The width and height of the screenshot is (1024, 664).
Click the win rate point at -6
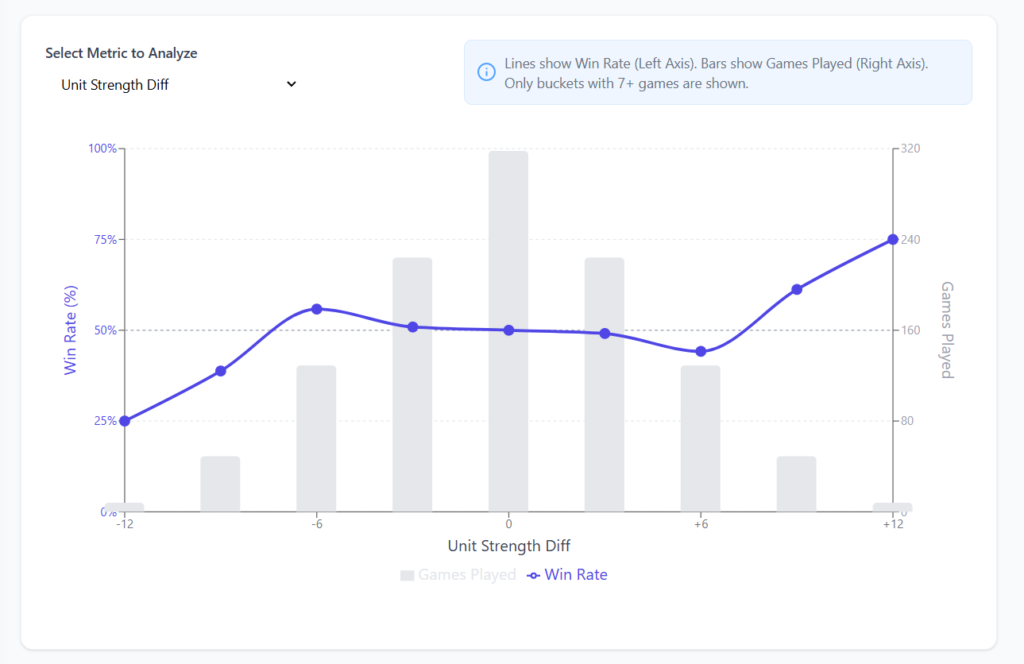(x=317, y=309)
